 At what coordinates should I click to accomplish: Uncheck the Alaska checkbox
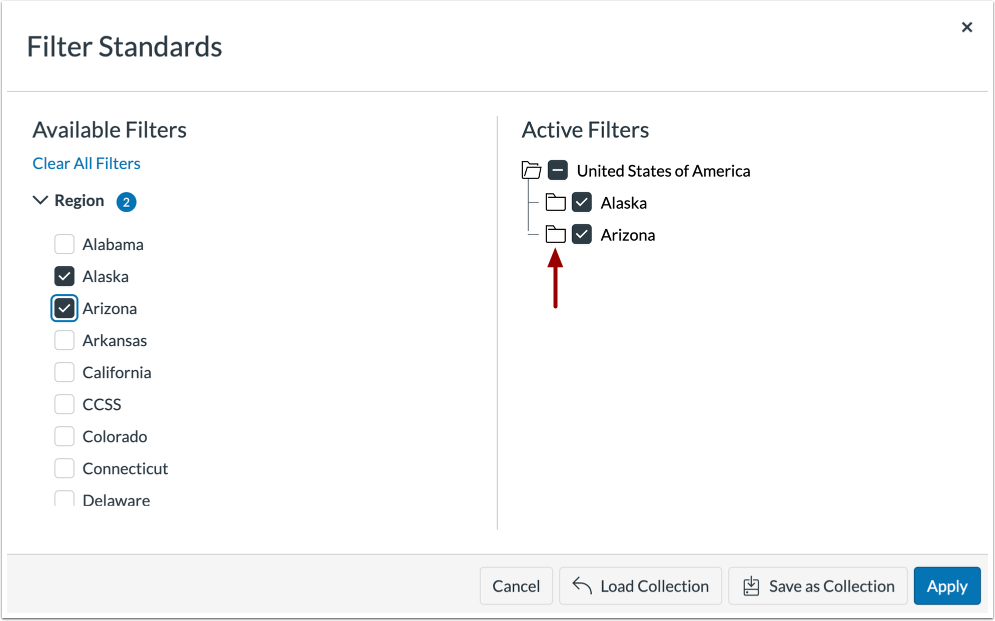click(64, 276)
